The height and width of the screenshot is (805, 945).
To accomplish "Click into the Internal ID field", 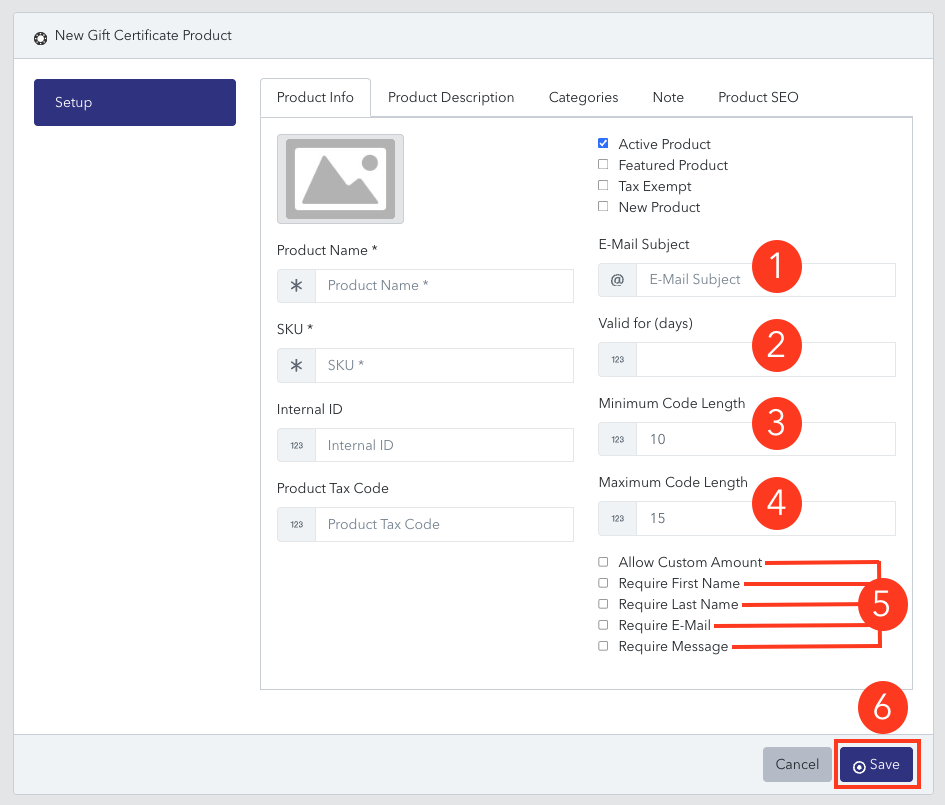I will tap(444, 445).
